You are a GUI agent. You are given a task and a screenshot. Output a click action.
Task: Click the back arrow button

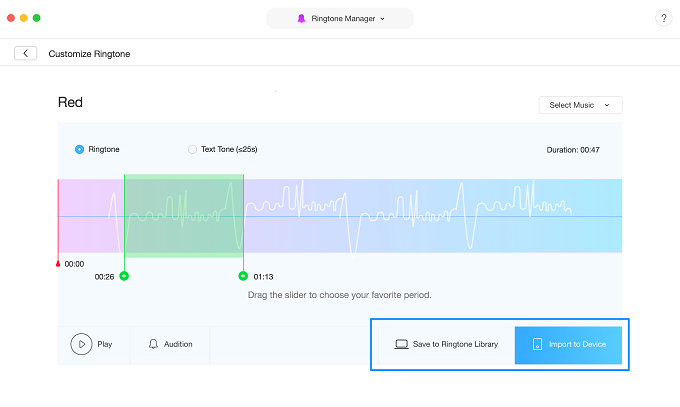coord(25,53)
